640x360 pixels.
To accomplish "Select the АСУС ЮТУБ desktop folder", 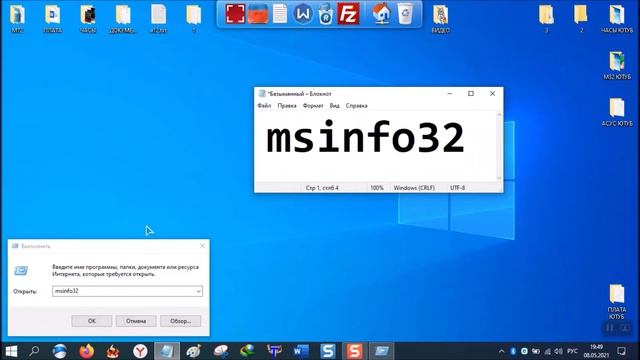I will click(x=617, y=112).
